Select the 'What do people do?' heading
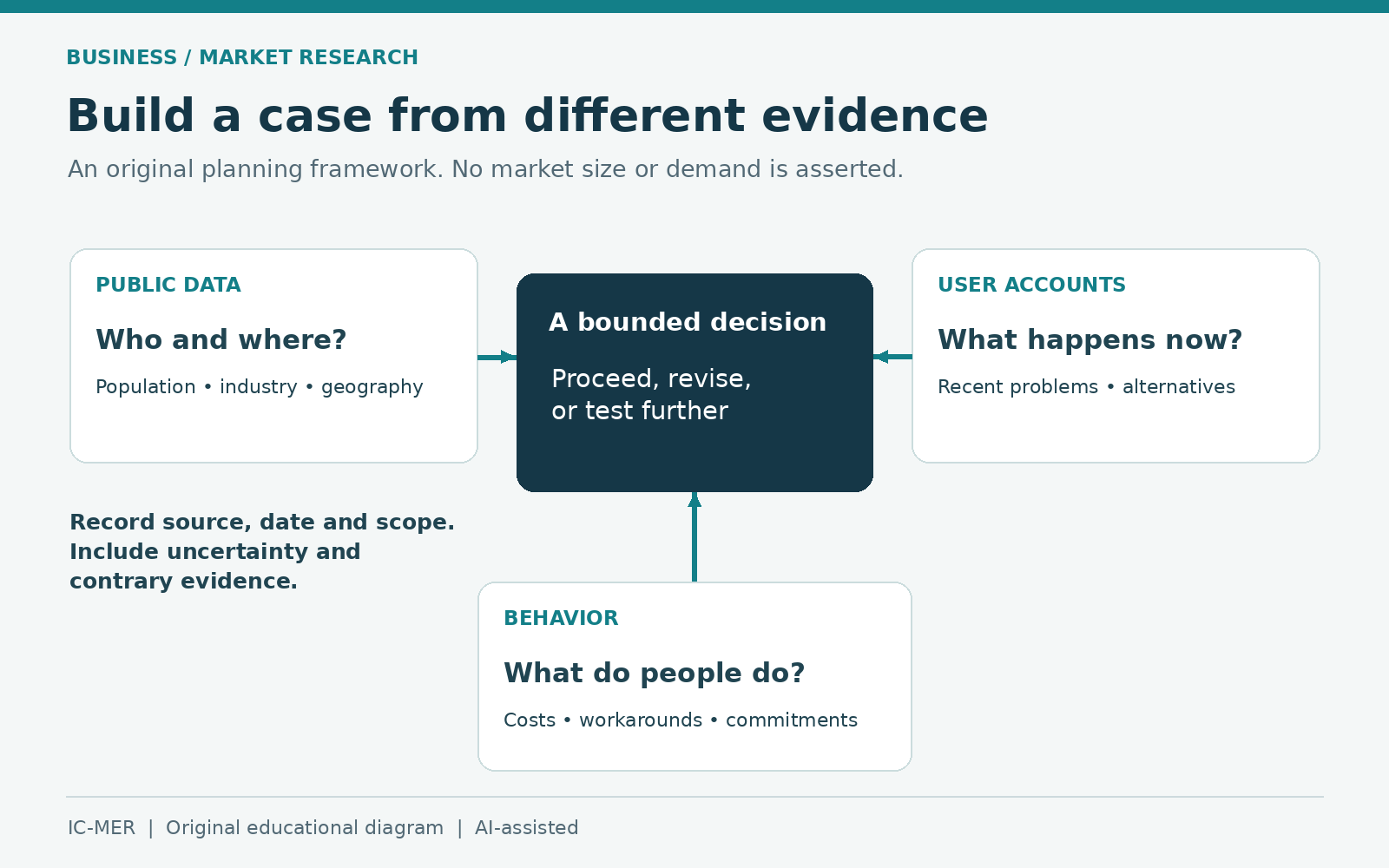Screen dimensions: 1389x868 click(655, 673)
